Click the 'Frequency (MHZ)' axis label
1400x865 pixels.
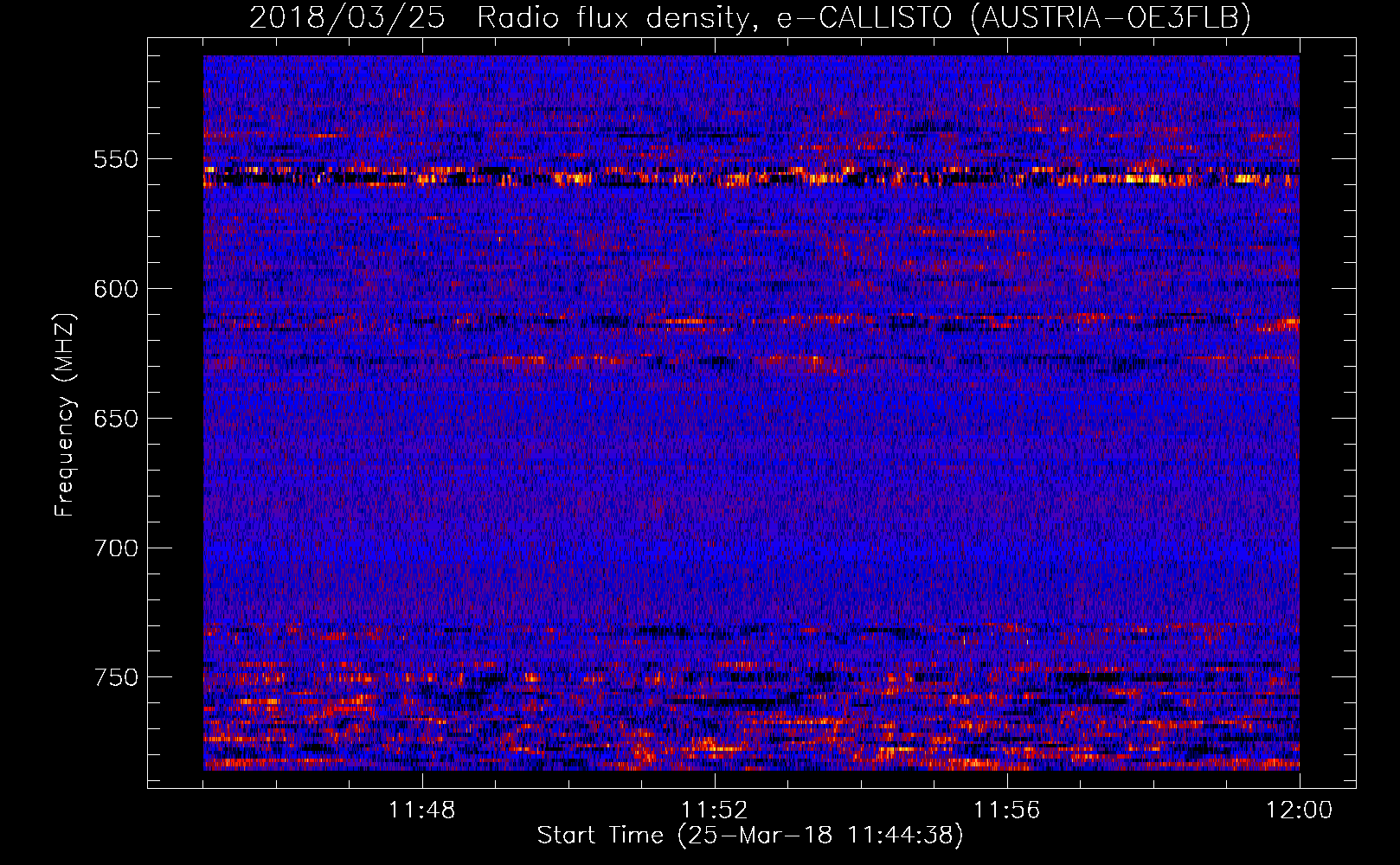(x=66, y=415)
